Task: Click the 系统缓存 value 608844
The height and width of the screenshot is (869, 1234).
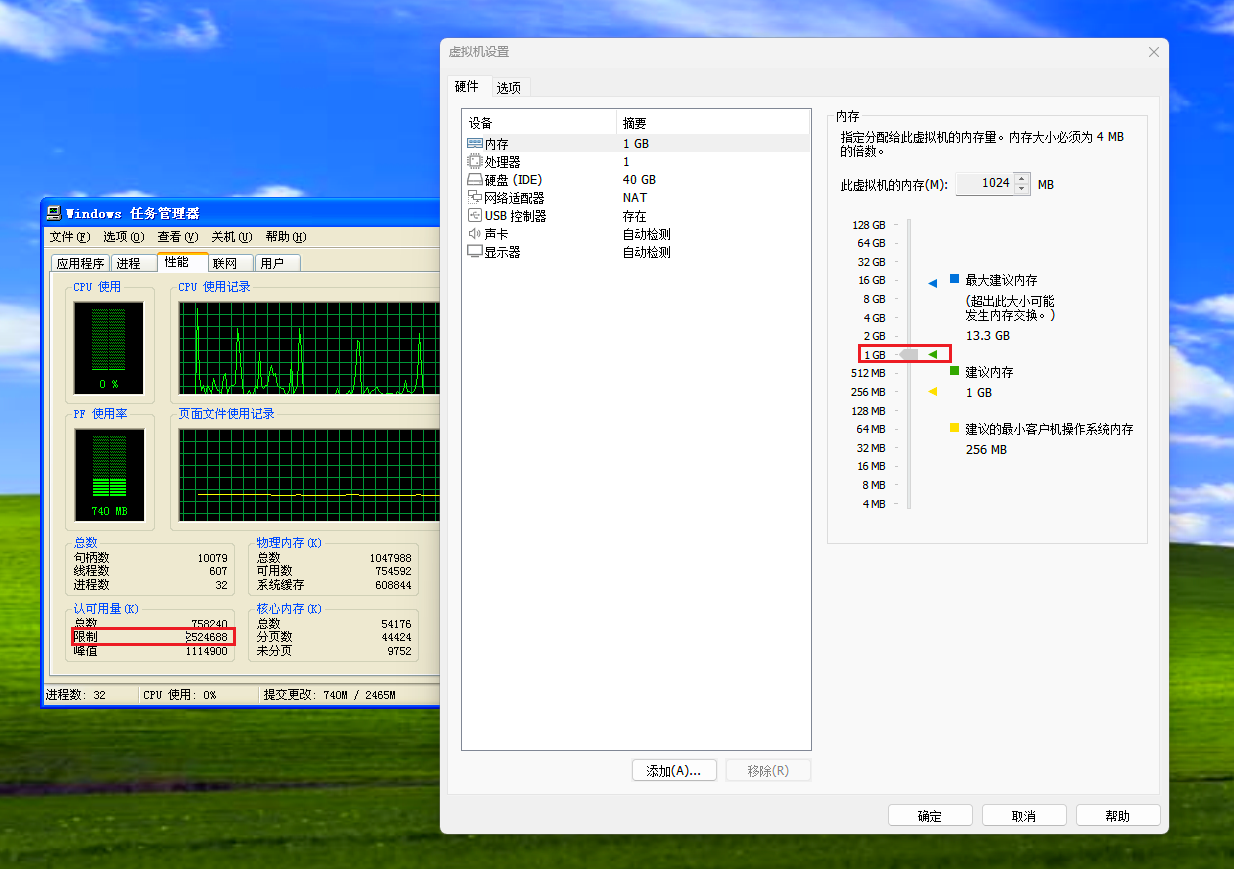Action: point(393,585)
